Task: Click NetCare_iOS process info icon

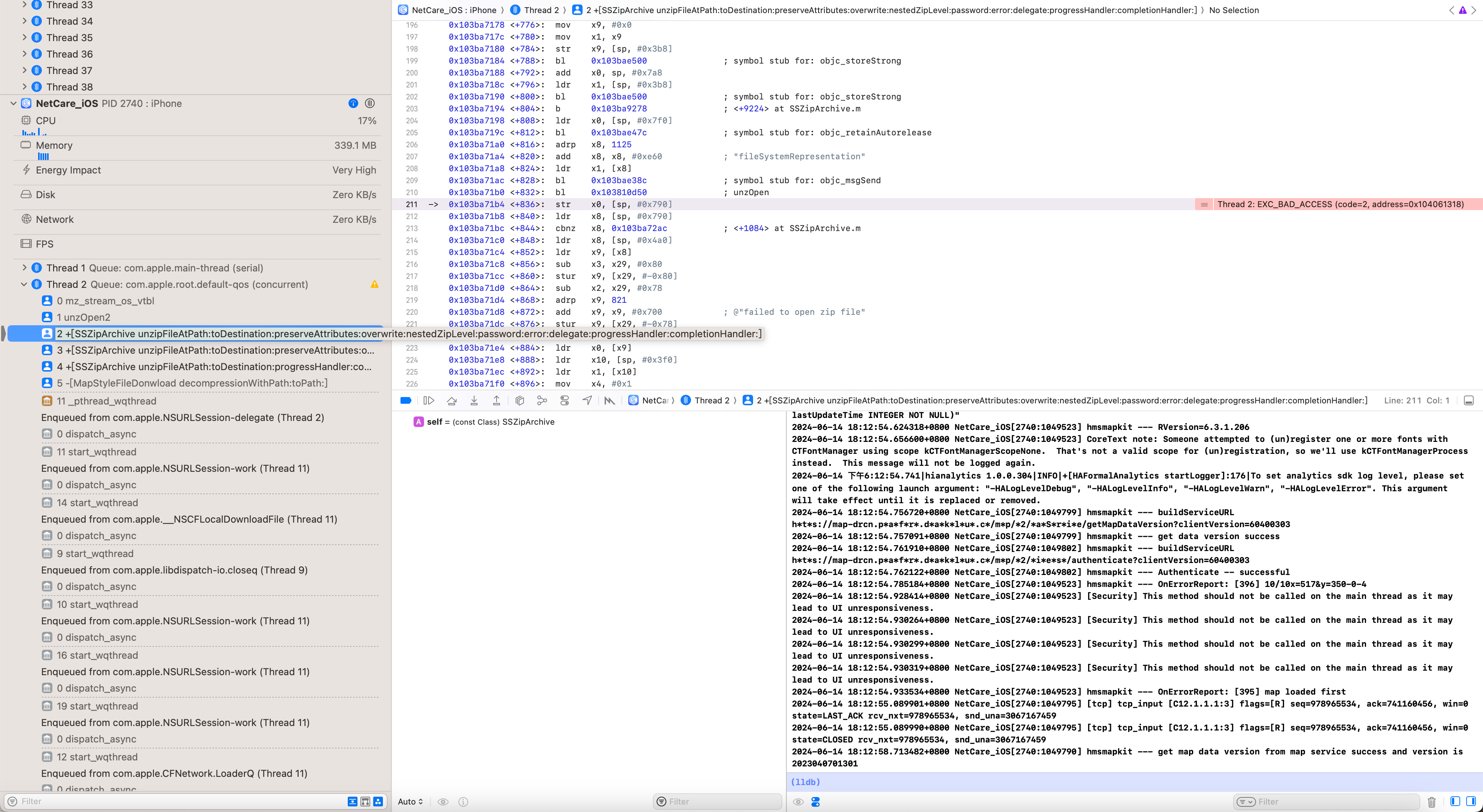Action: coord(353,104)
